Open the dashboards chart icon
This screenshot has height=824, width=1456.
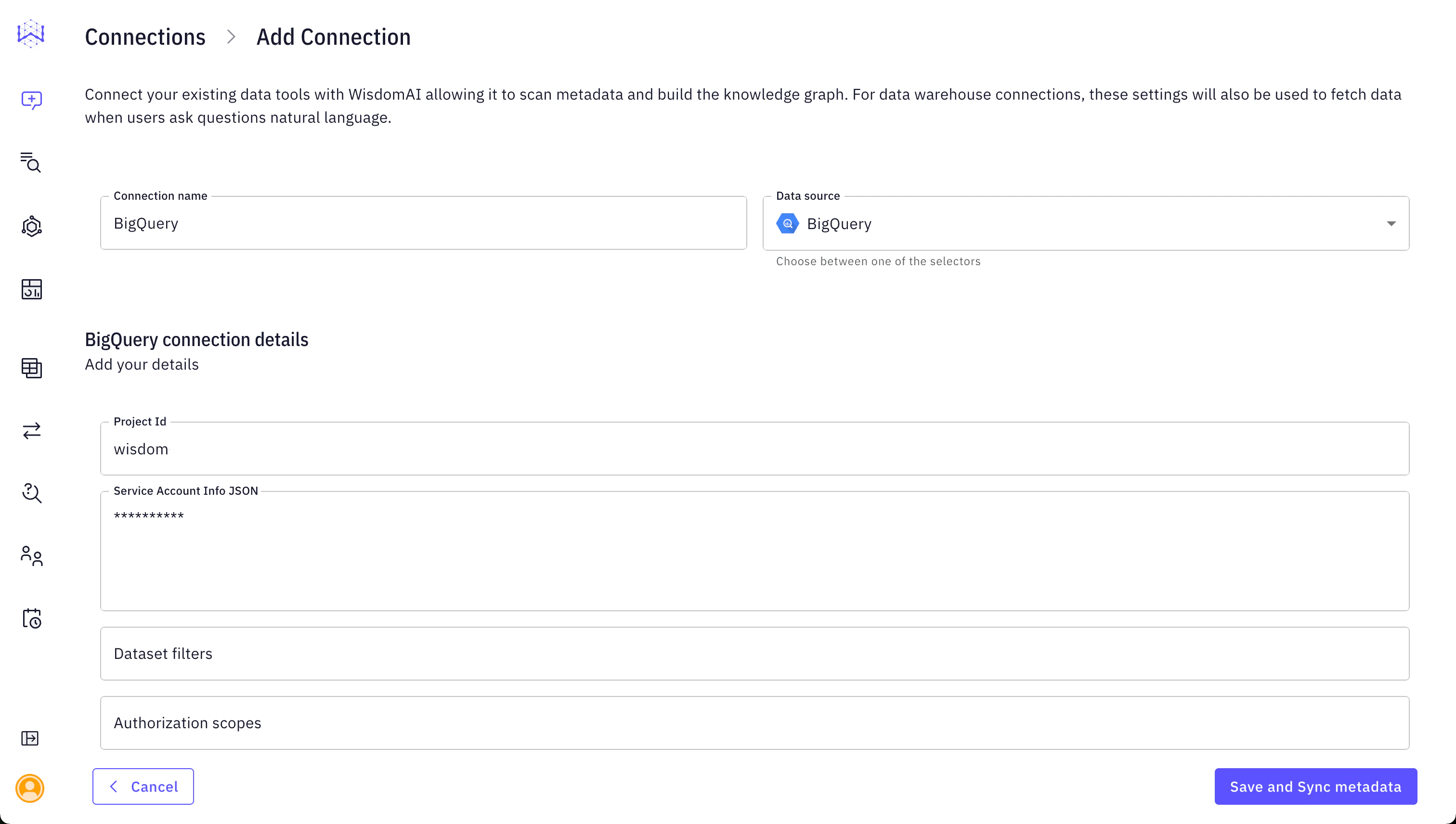pos(32,289)
